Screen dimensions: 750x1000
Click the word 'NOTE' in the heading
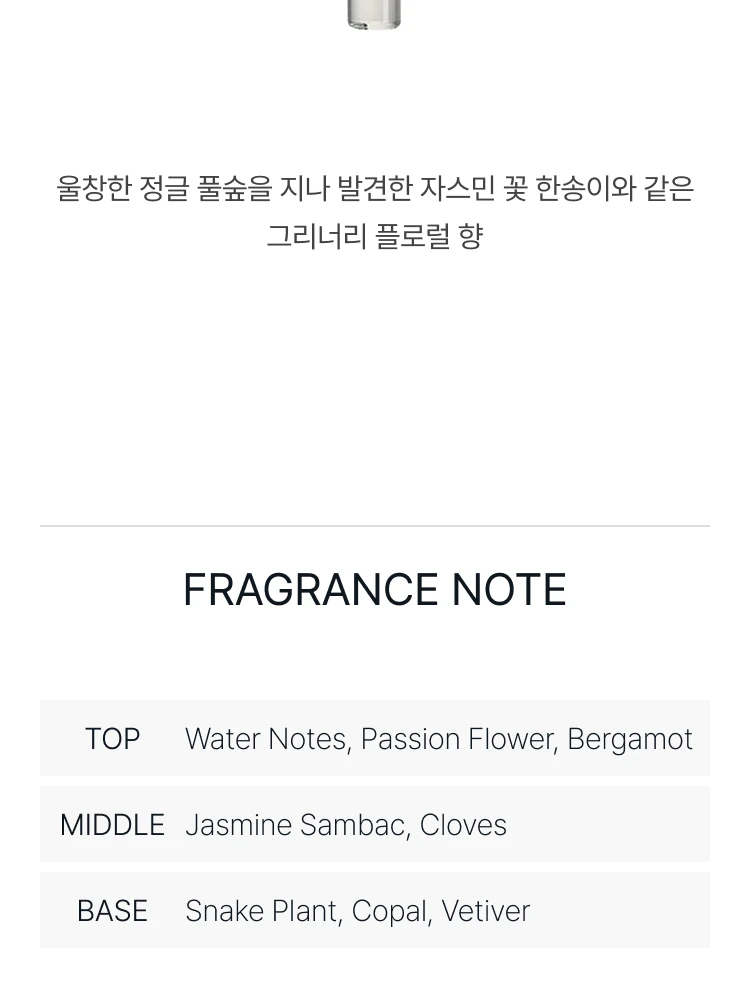509,589
